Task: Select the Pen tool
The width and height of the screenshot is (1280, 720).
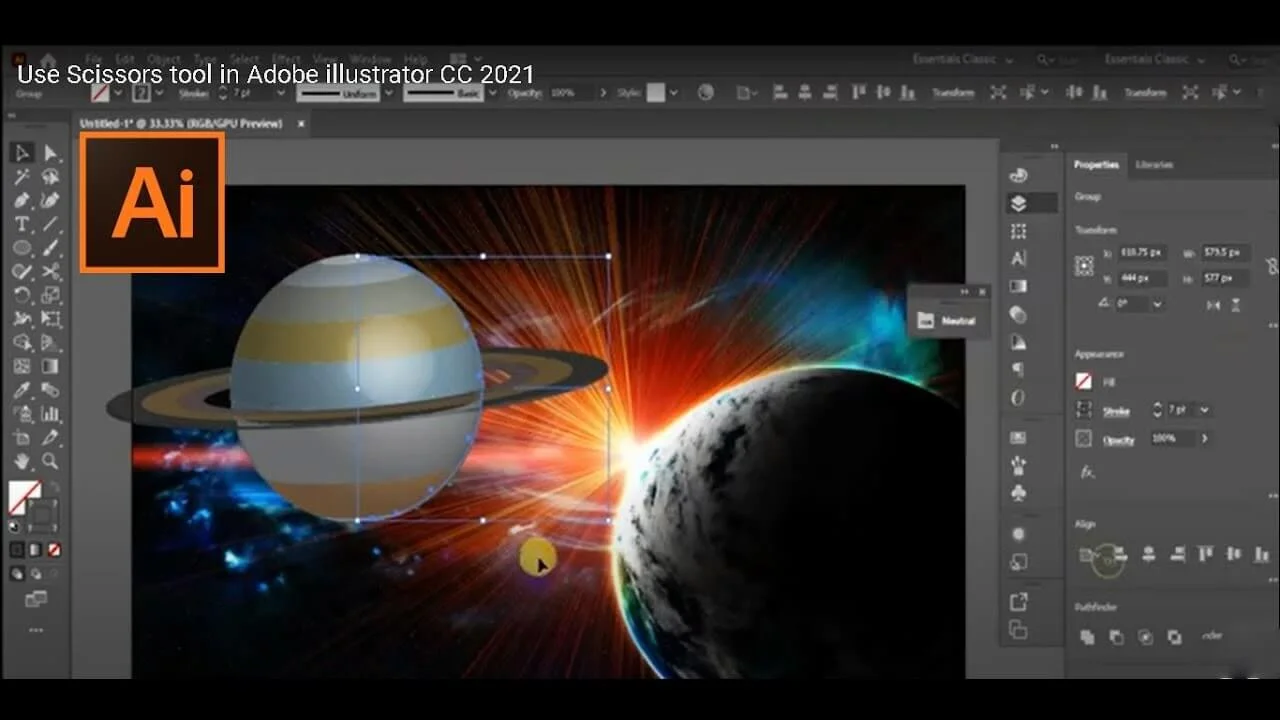Action: coord(22,201)
